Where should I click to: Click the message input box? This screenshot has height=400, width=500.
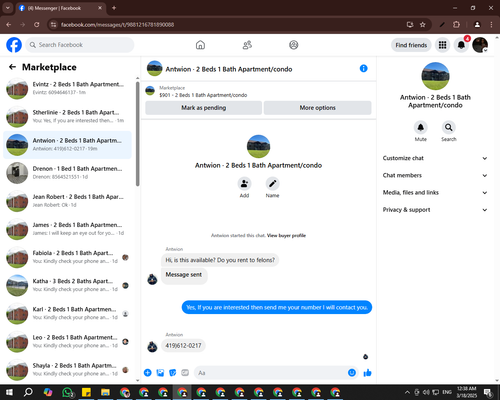tap(275, 373)
